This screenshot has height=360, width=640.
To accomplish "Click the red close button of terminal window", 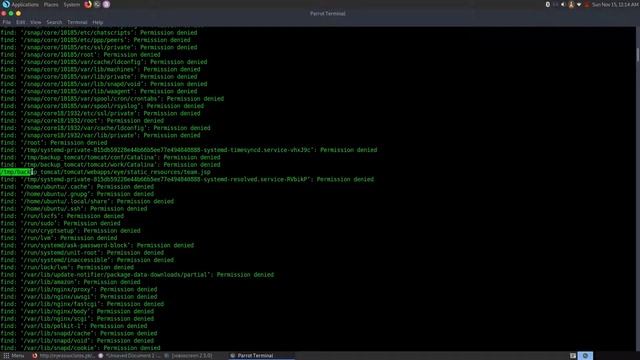I will pos(4,13).
